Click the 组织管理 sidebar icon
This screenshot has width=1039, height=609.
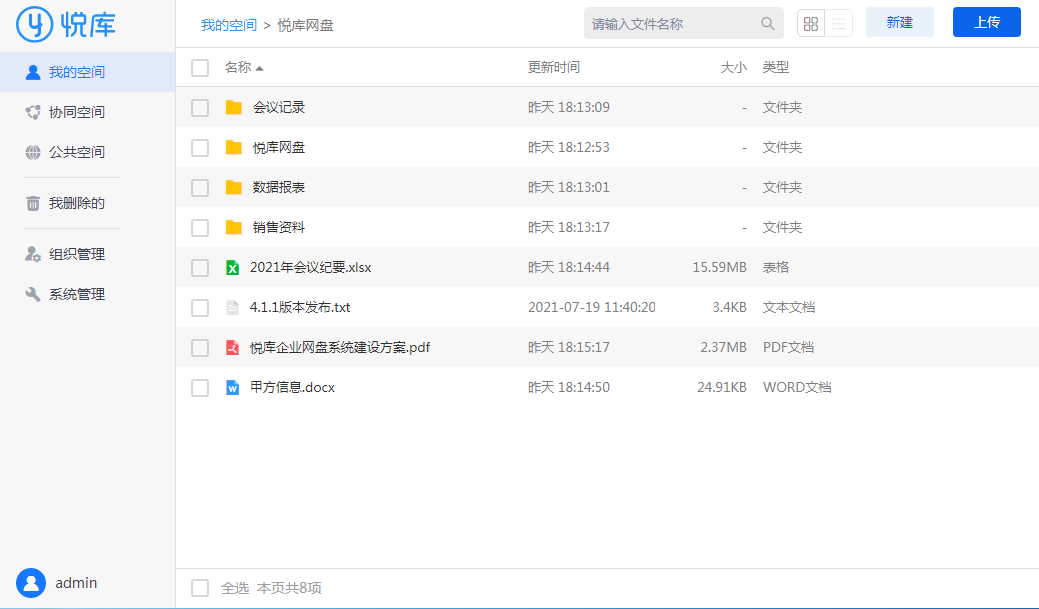(32, 254)
